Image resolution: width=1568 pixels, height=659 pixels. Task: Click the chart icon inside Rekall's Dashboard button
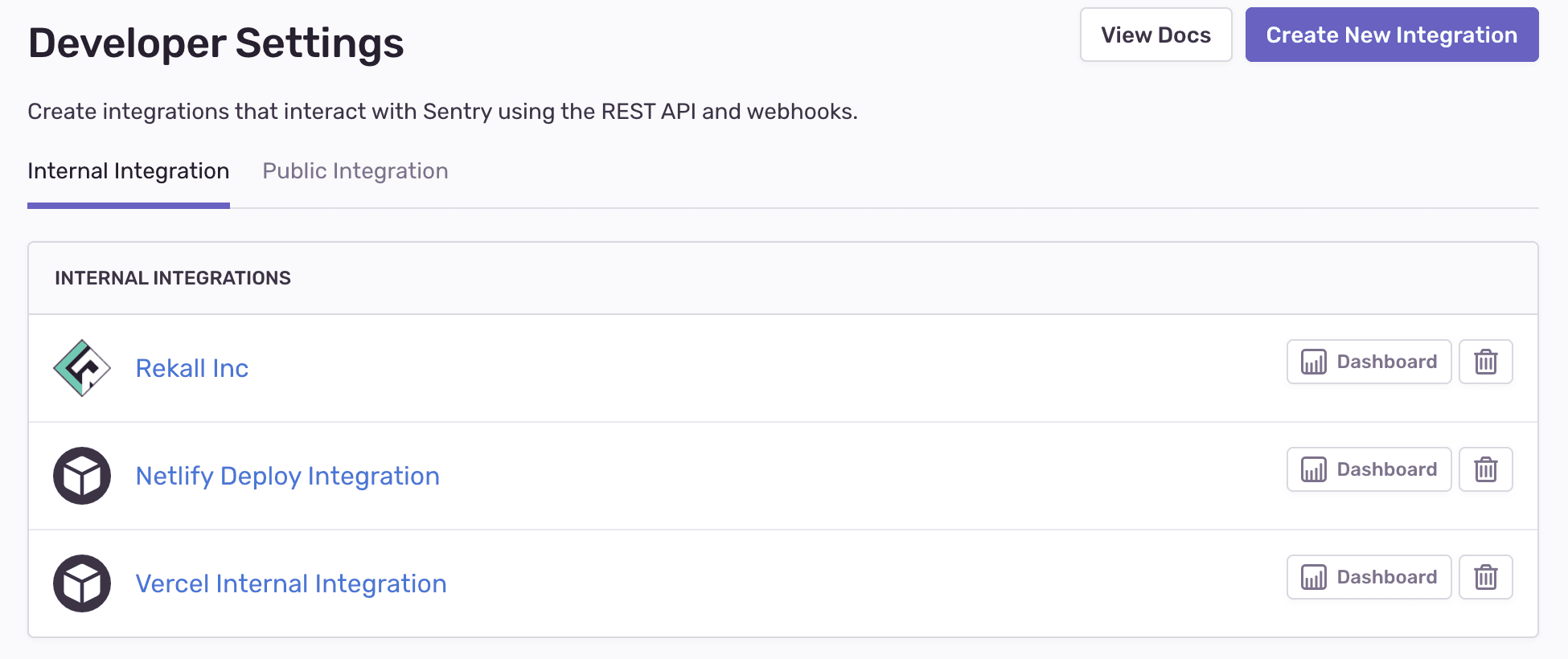[1313, 362]
